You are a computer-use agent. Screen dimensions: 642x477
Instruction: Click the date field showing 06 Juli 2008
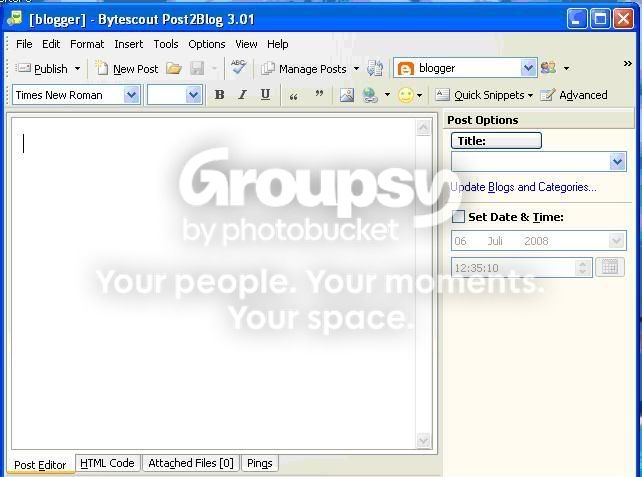(538, 241)
